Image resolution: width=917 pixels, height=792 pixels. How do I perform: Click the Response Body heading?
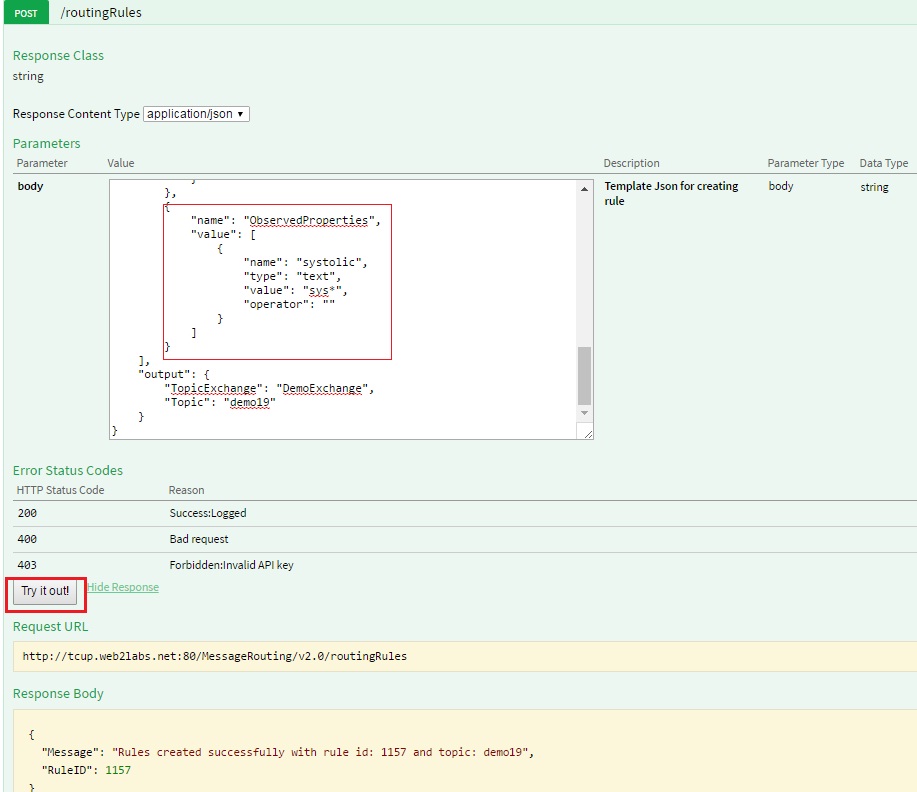(58, 693)
